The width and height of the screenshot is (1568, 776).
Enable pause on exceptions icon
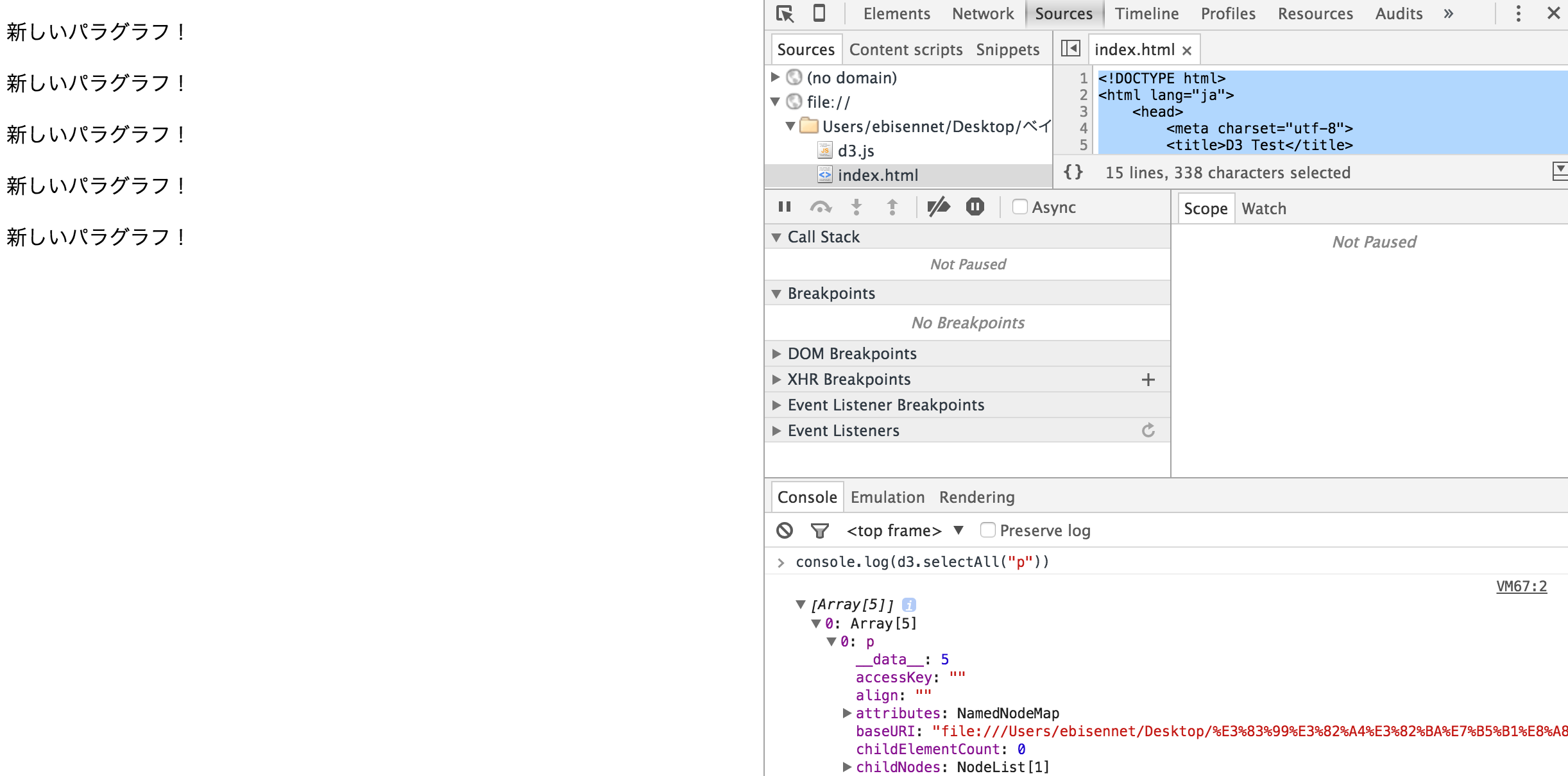[x=975, y=207]
